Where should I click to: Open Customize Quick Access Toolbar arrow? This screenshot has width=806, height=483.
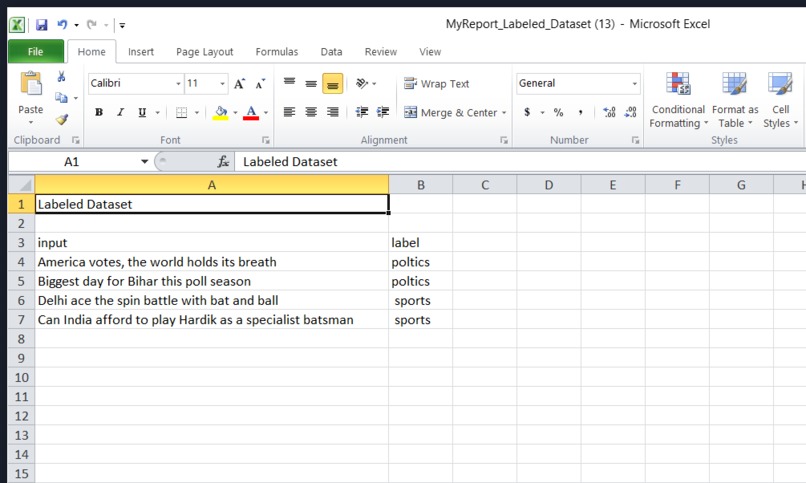pyautogui.click(x=122, y=25)
